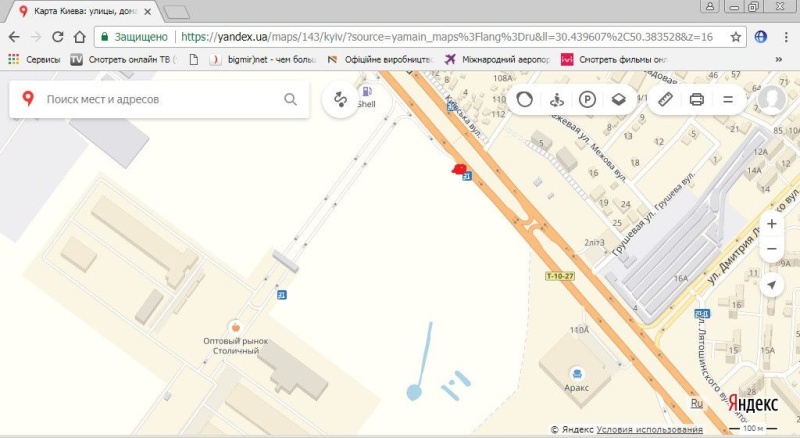
Task: Enable street panoramas view
Action: (x=557, y=100)
